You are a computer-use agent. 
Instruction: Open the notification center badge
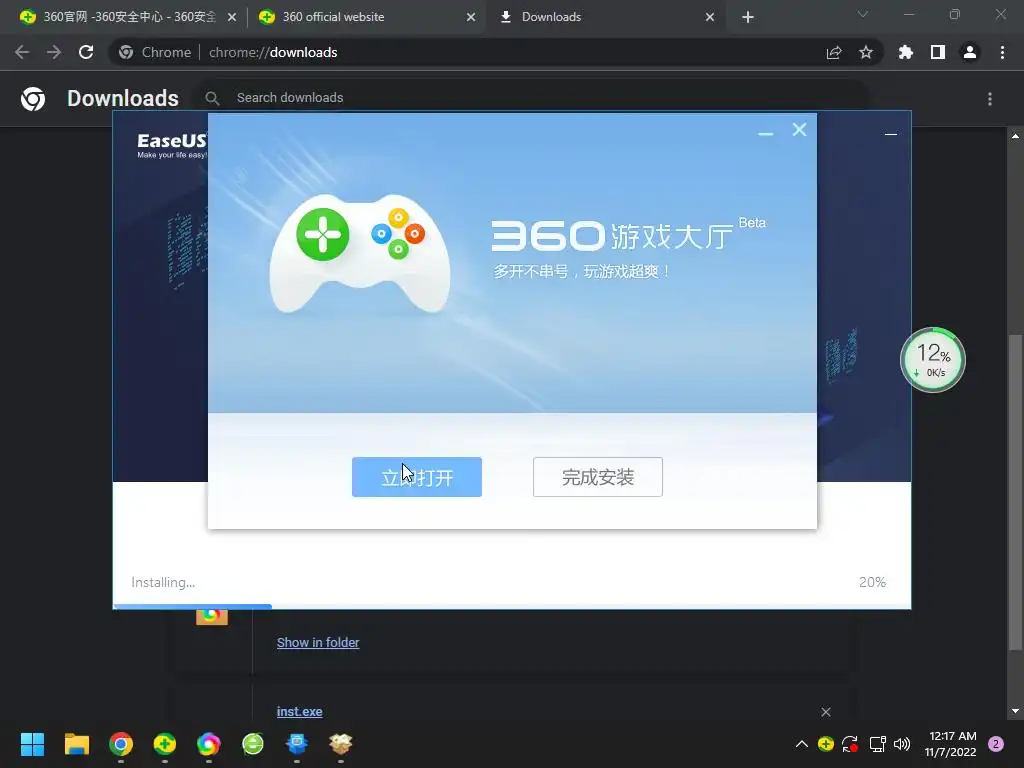click(996, 744)
